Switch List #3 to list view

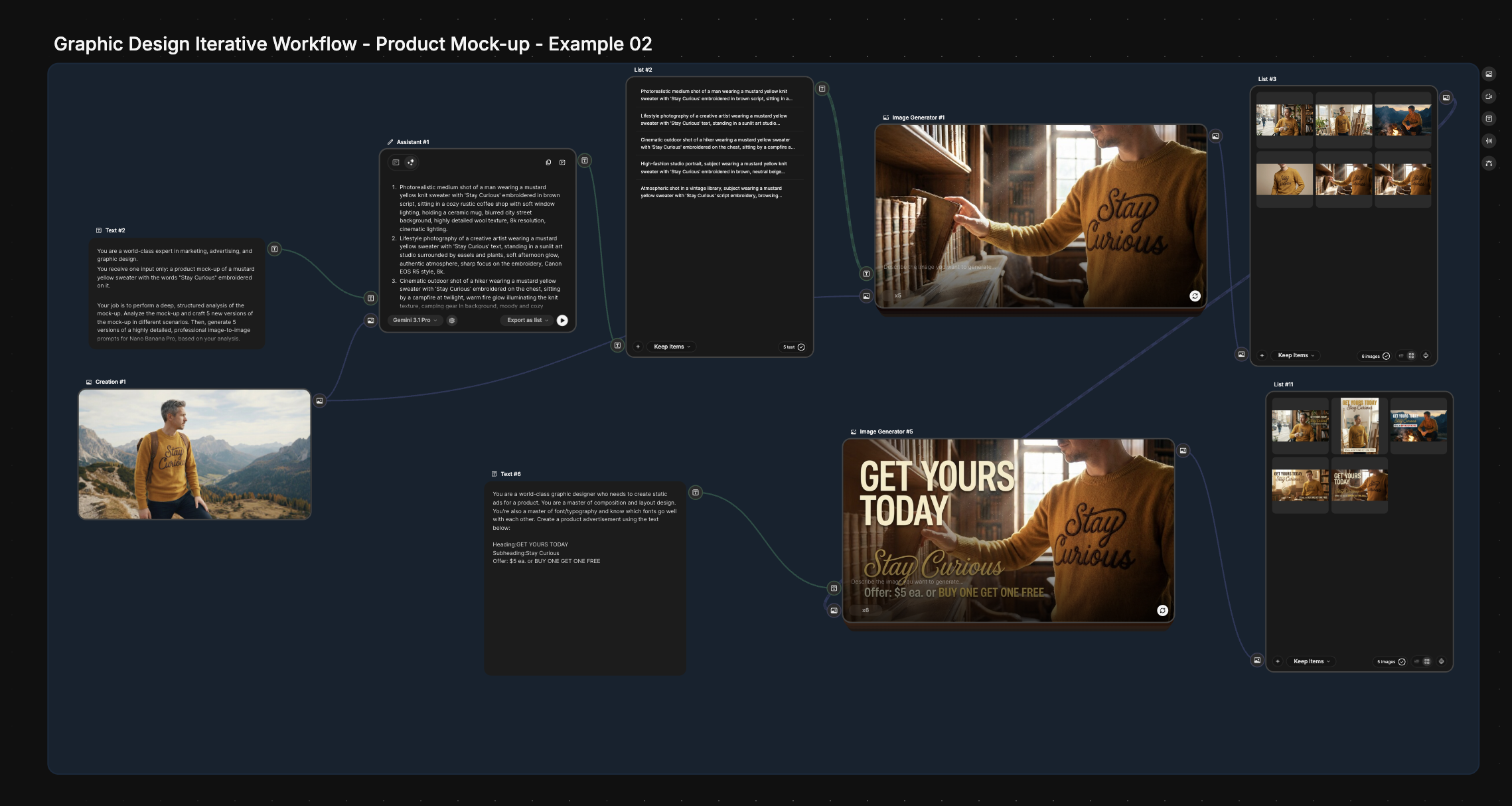click(1401, 356)
